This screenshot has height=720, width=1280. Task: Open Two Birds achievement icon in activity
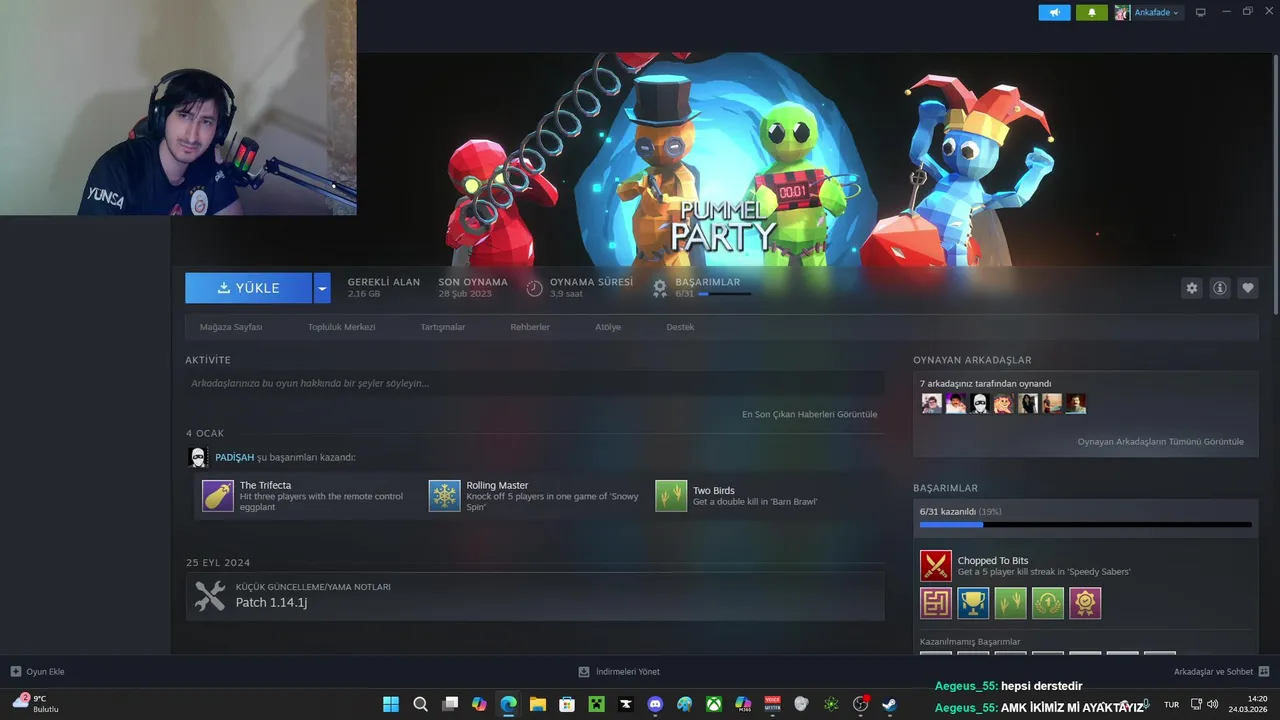671,496
